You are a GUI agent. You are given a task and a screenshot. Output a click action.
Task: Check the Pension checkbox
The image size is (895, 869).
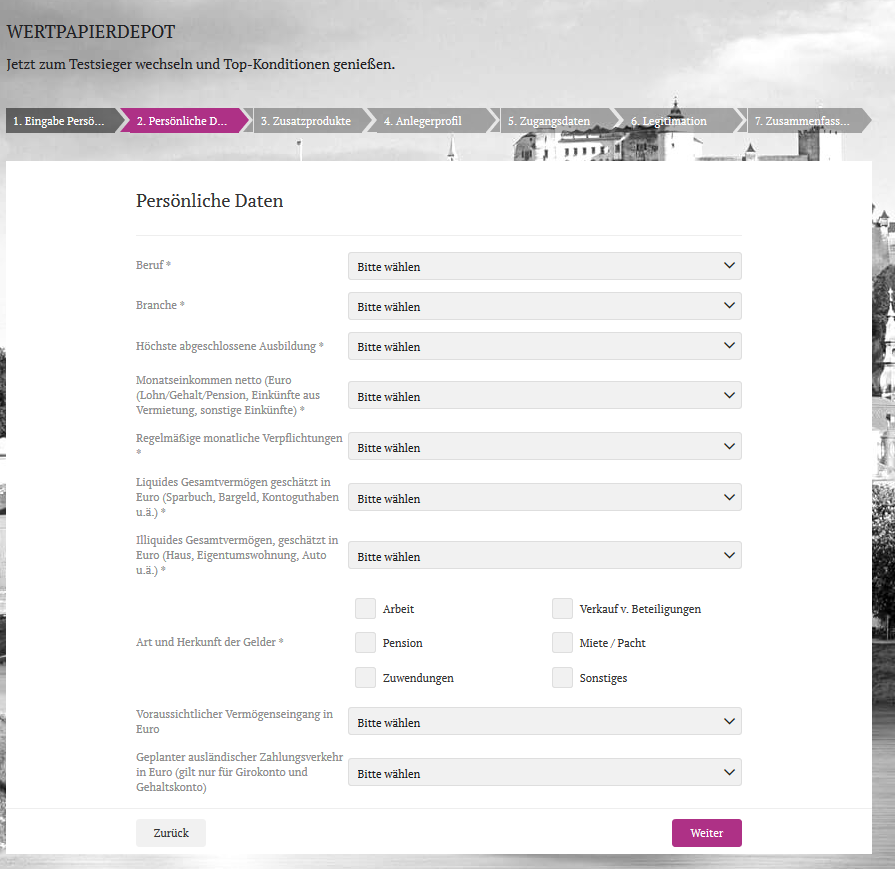(365, 642)
